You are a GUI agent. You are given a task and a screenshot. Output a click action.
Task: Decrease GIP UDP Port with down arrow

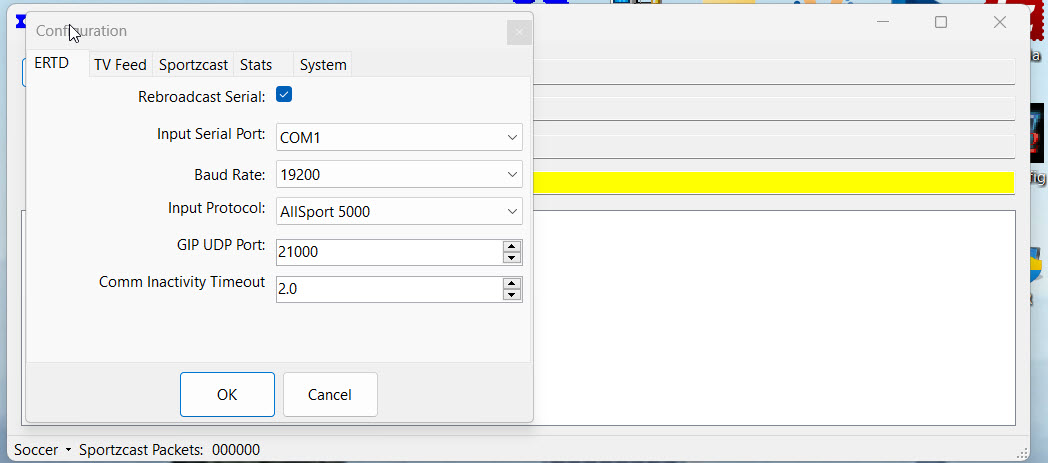512,258
